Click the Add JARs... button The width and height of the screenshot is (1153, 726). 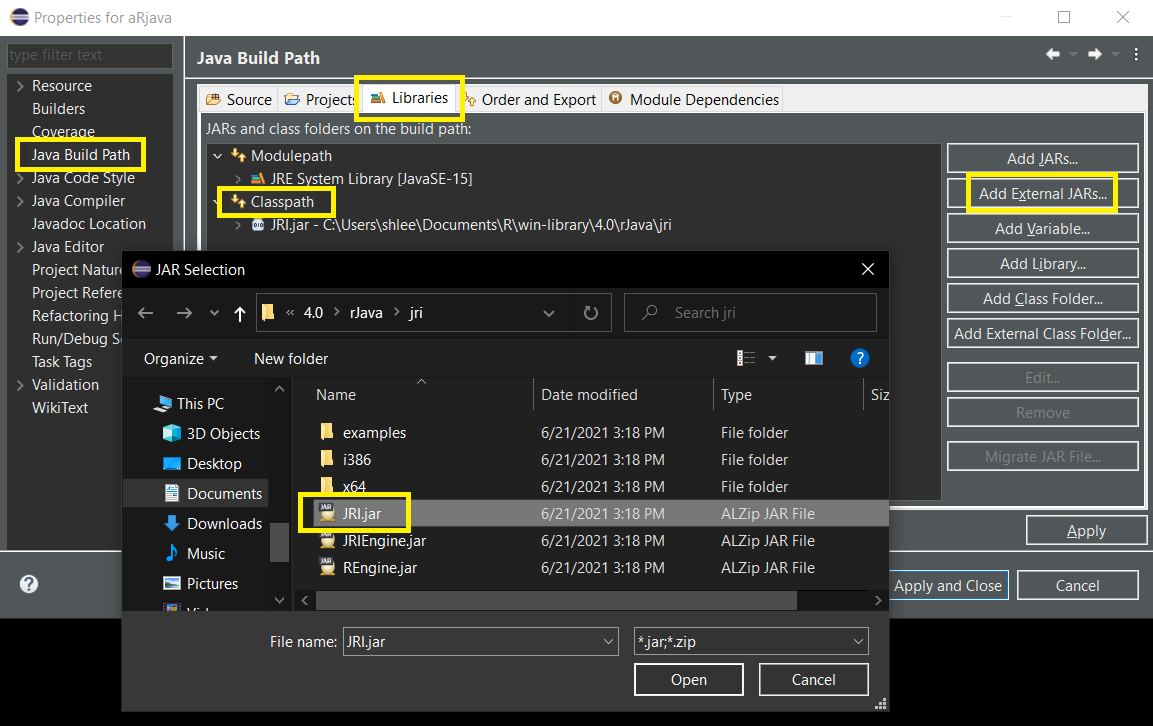pyautogui.click(x=1042, y=159)
